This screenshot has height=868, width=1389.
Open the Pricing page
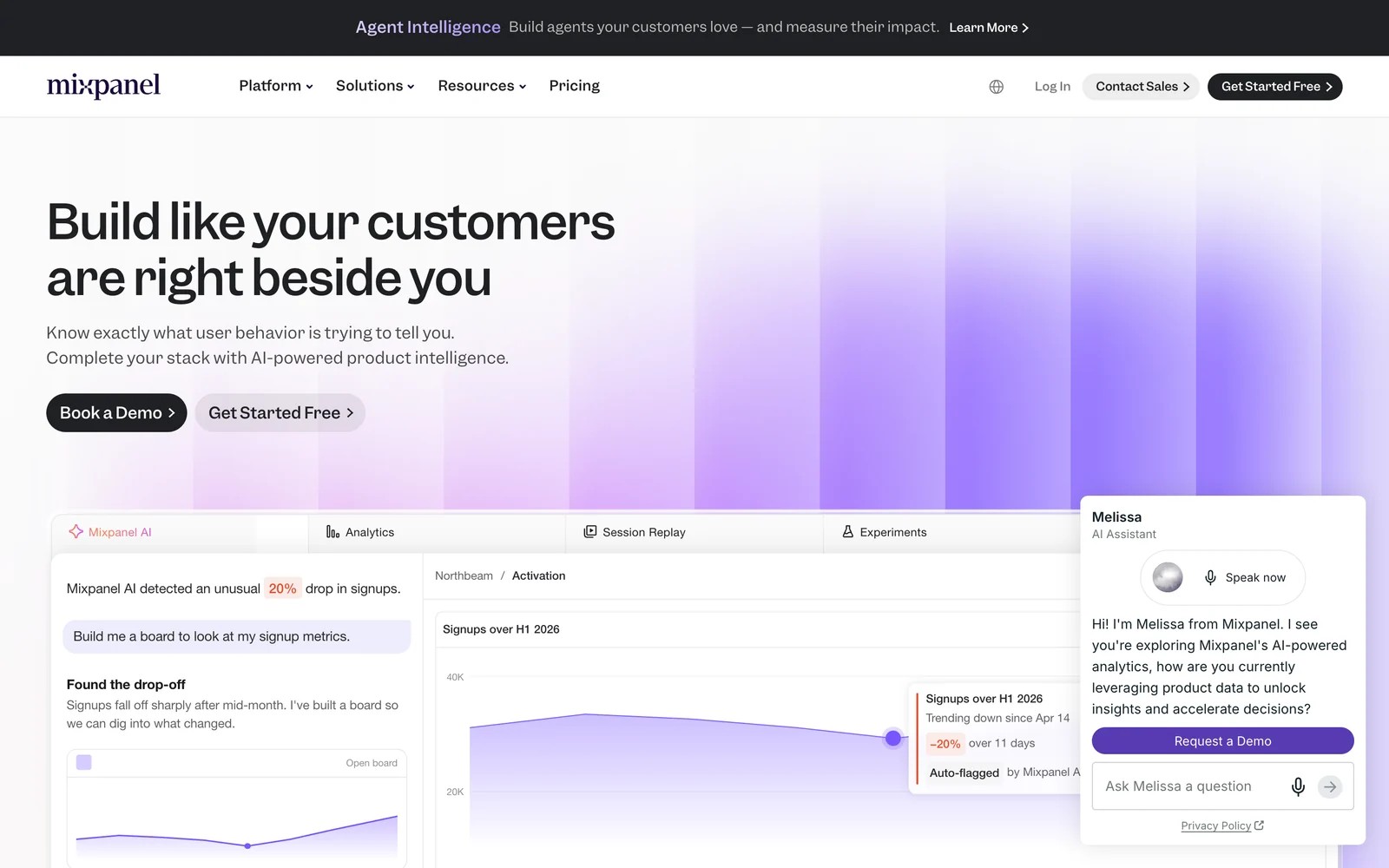574,86
